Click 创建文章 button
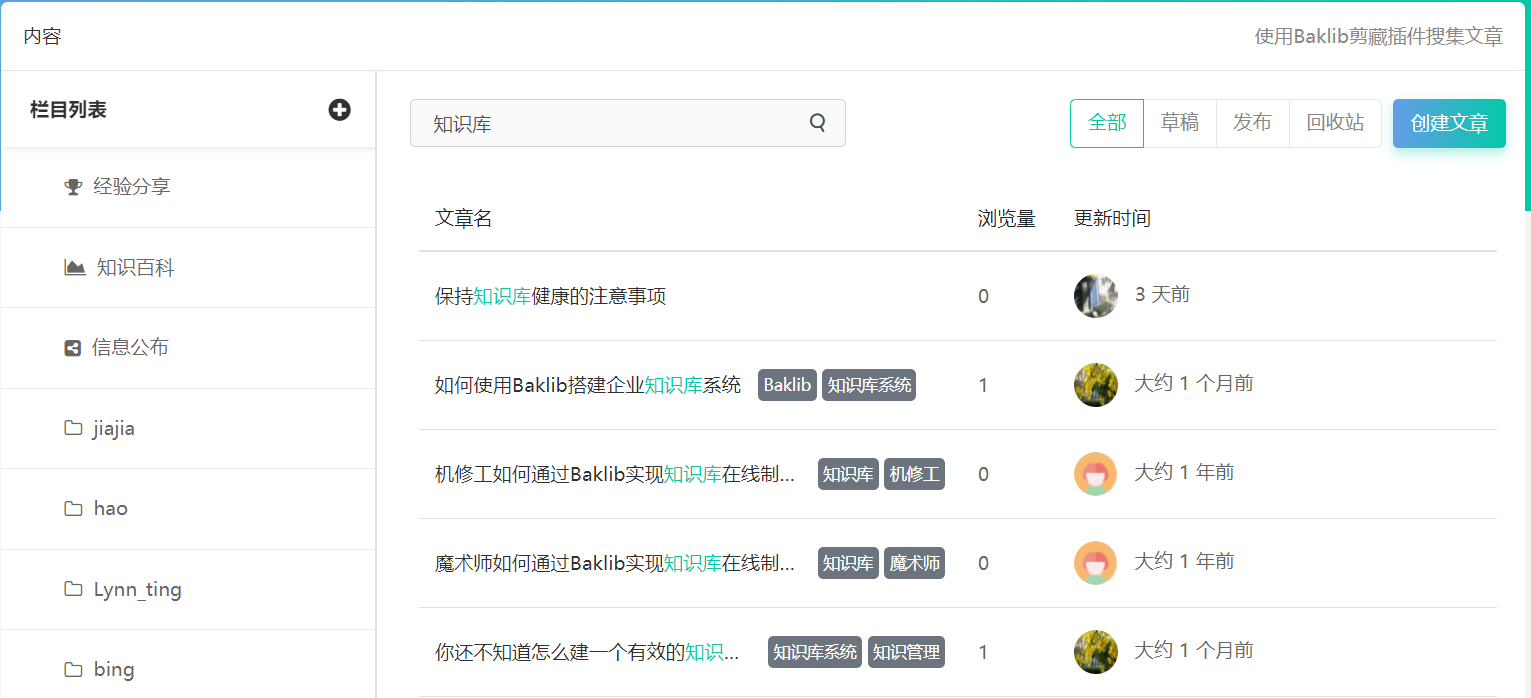 (x=1449, y=123)
